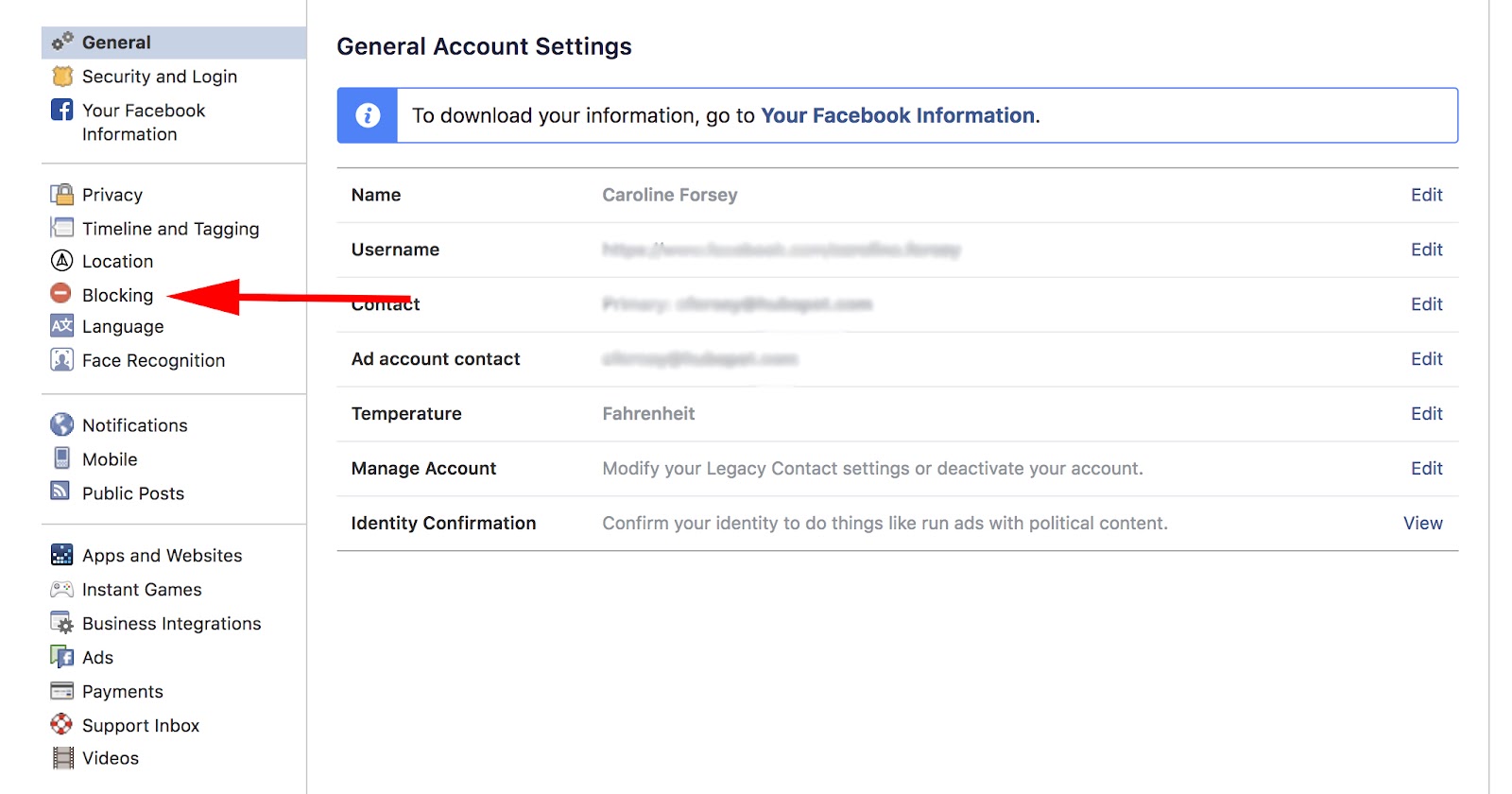Open Apps and Websites settings
The height and width of the screenshot is (794, 1512).
(x=162, y=556)
